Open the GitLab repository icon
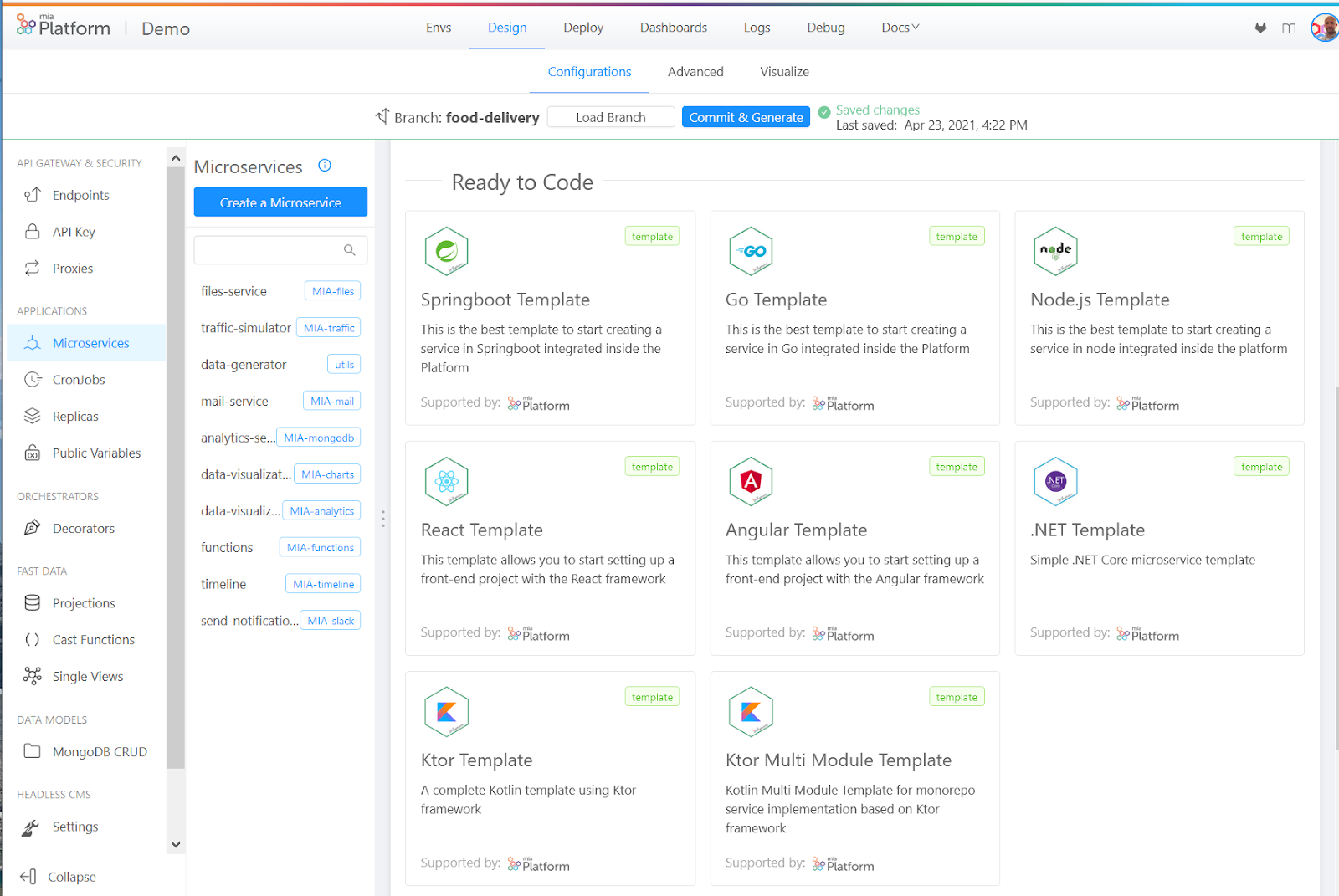Screen dimensions: 1339x896 (x=1261, y=27)
